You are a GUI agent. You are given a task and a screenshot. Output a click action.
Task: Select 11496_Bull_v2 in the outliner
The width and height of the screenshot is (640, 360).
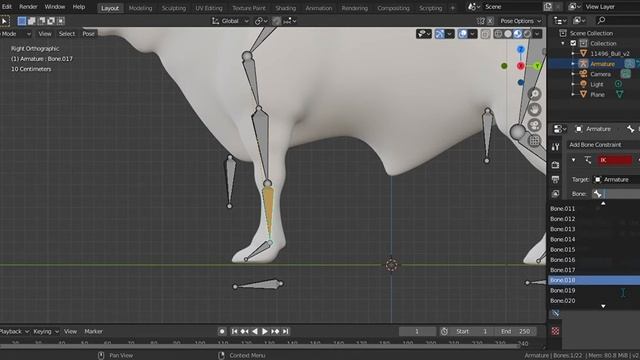coord(609,53)
